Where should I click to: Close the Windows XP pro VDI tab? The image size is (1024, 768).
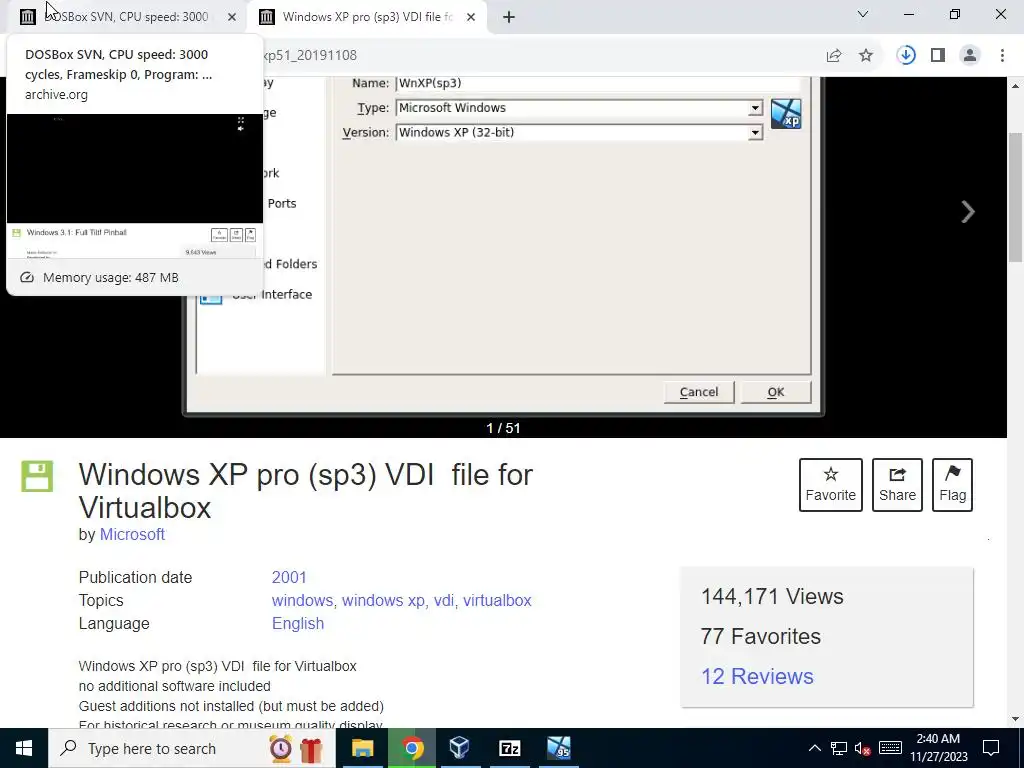point(471,17)
